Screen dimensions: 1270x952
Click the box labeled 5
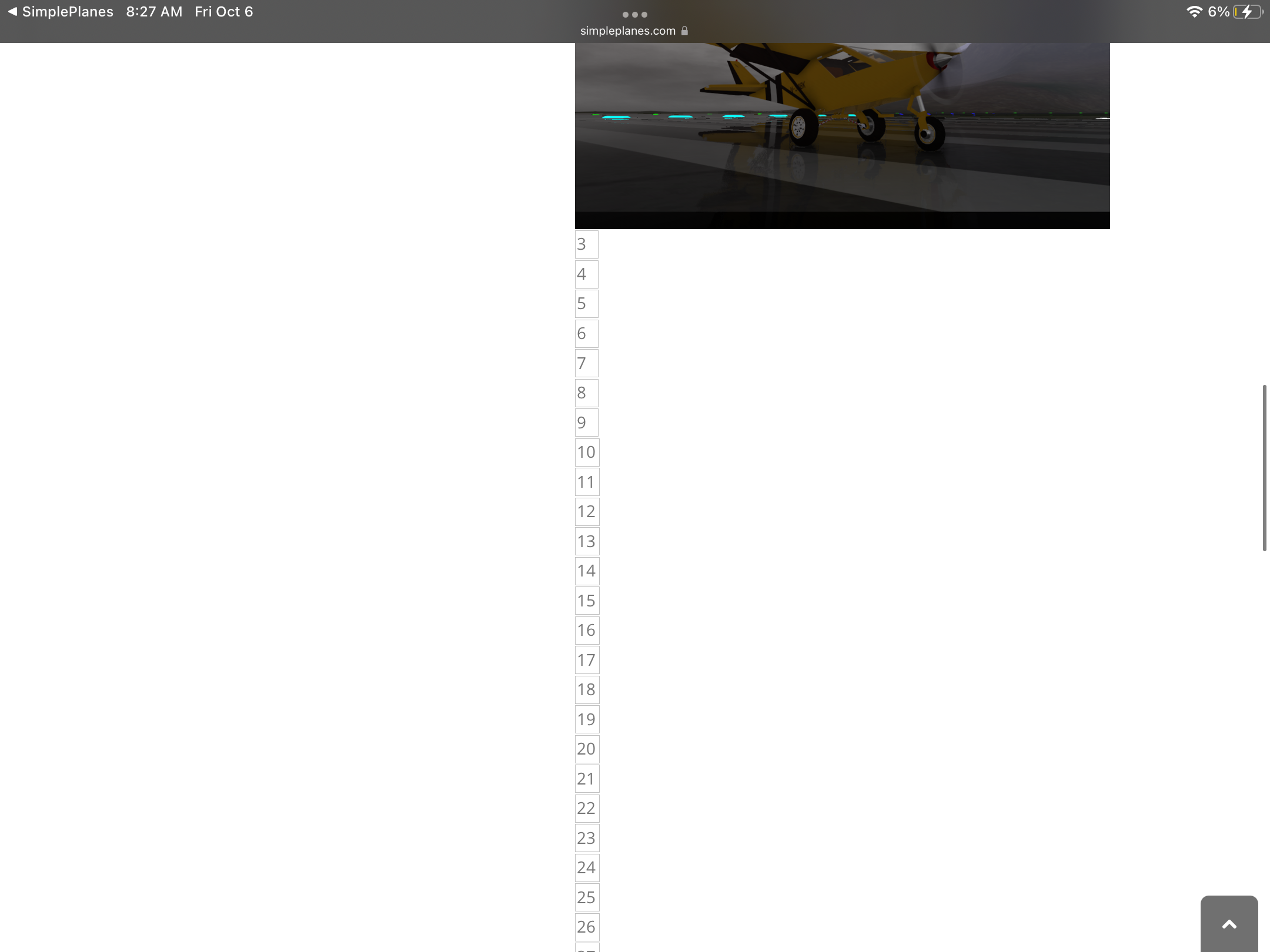(x=586, y=304)
